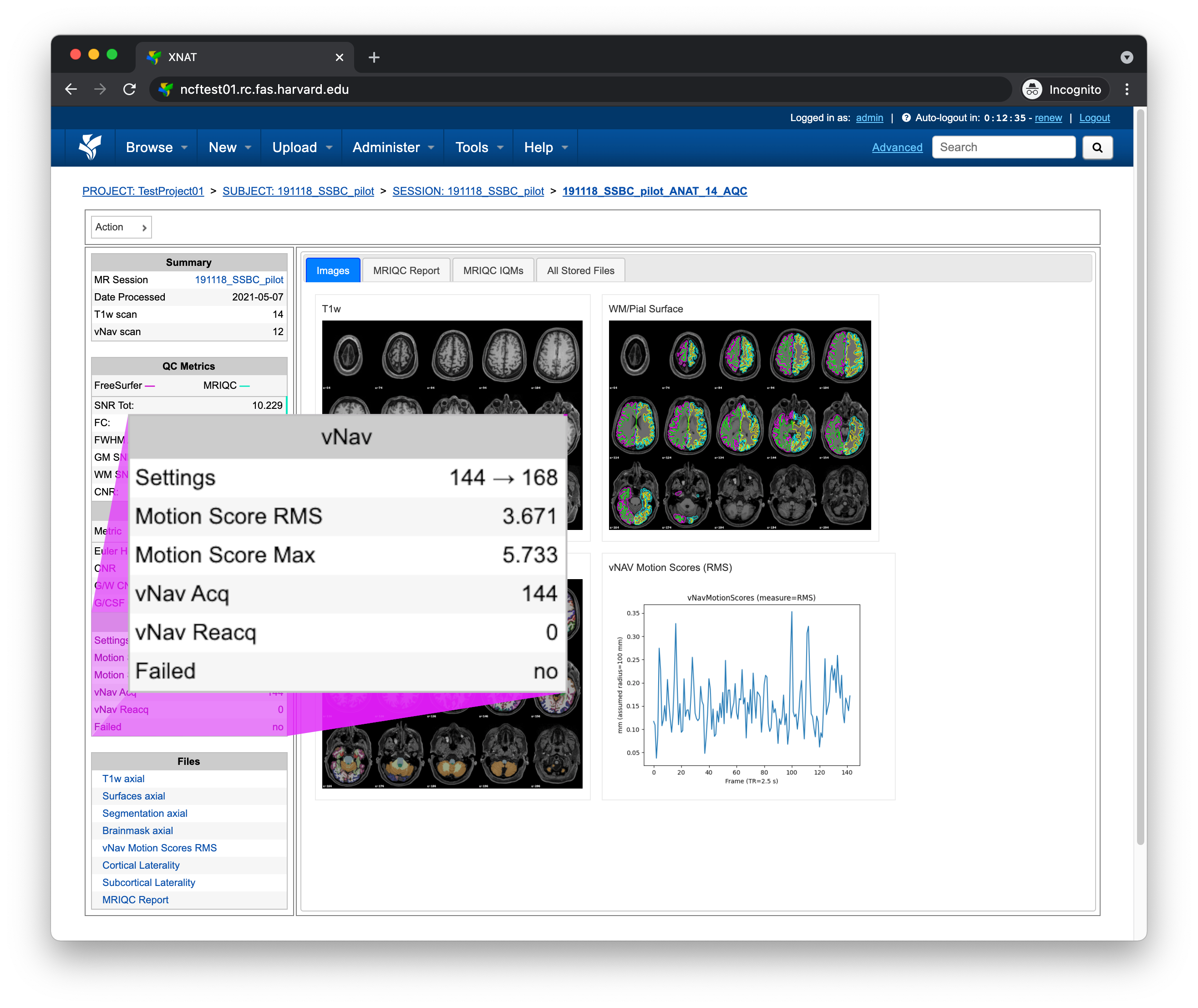The height and width of the screenshot is (1008, 1198).
Task: Click the macOS green fullscreen button
Action: 112,54
